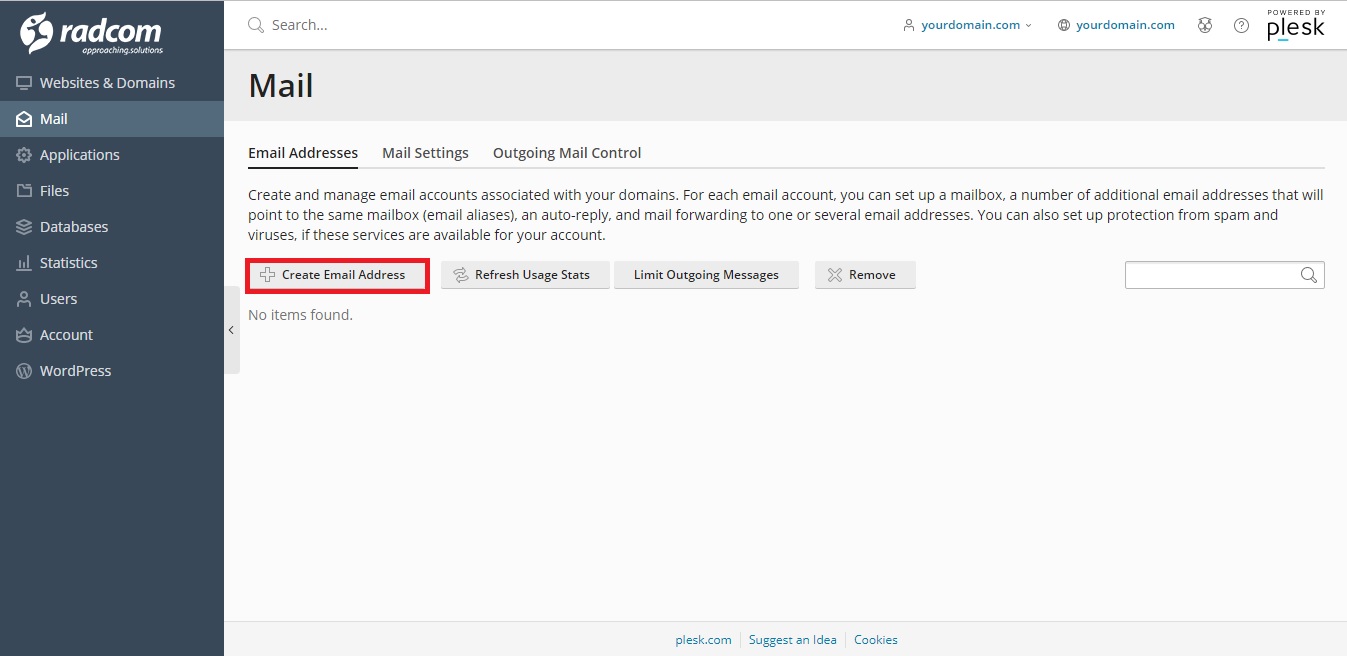Click the magnifier icon in list filter
This screenshot has height=656, width=1347.
(1308, 275)
